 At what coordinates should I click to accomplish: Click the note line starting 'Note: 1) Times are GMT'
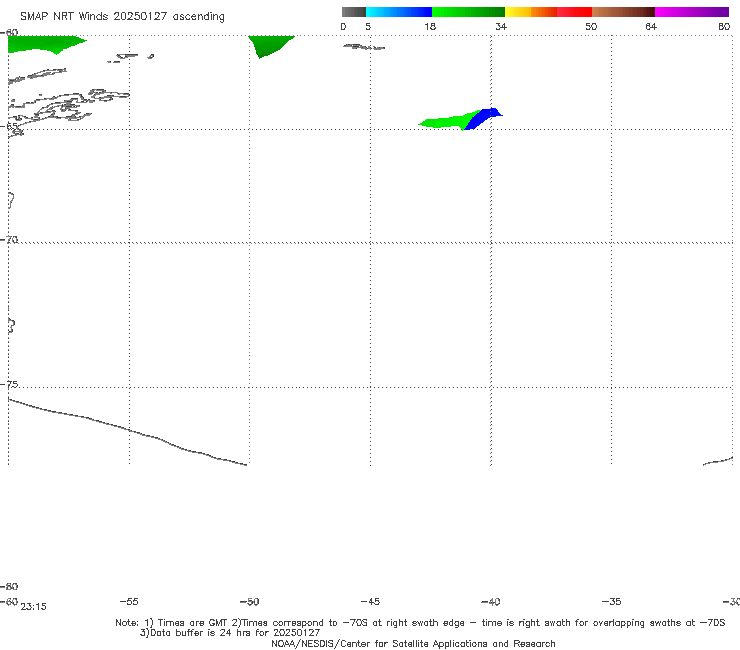pos(420,623)
